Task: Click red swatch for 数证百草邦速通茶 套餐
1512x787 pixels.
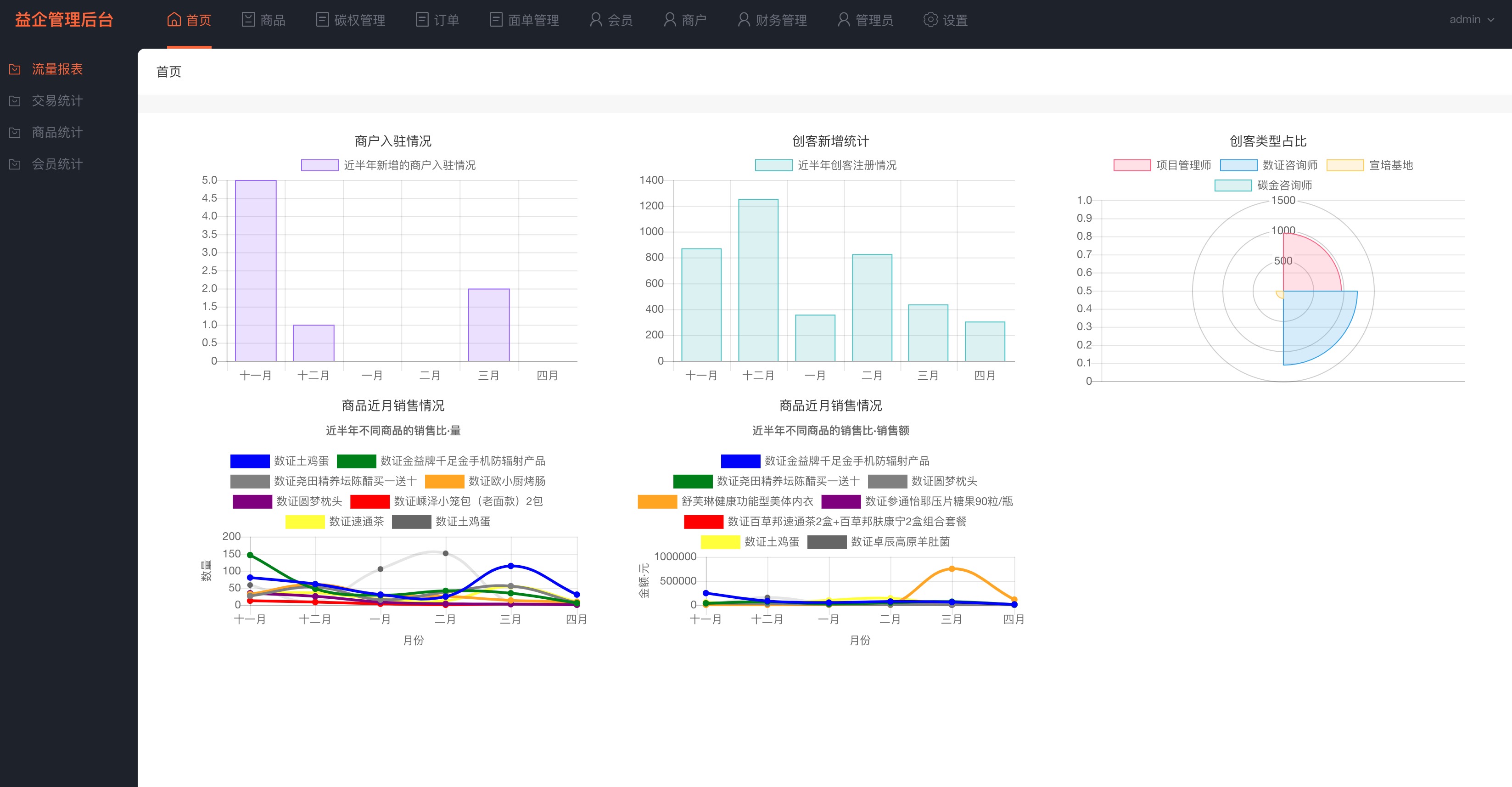Action: click(x=703, y=522)
